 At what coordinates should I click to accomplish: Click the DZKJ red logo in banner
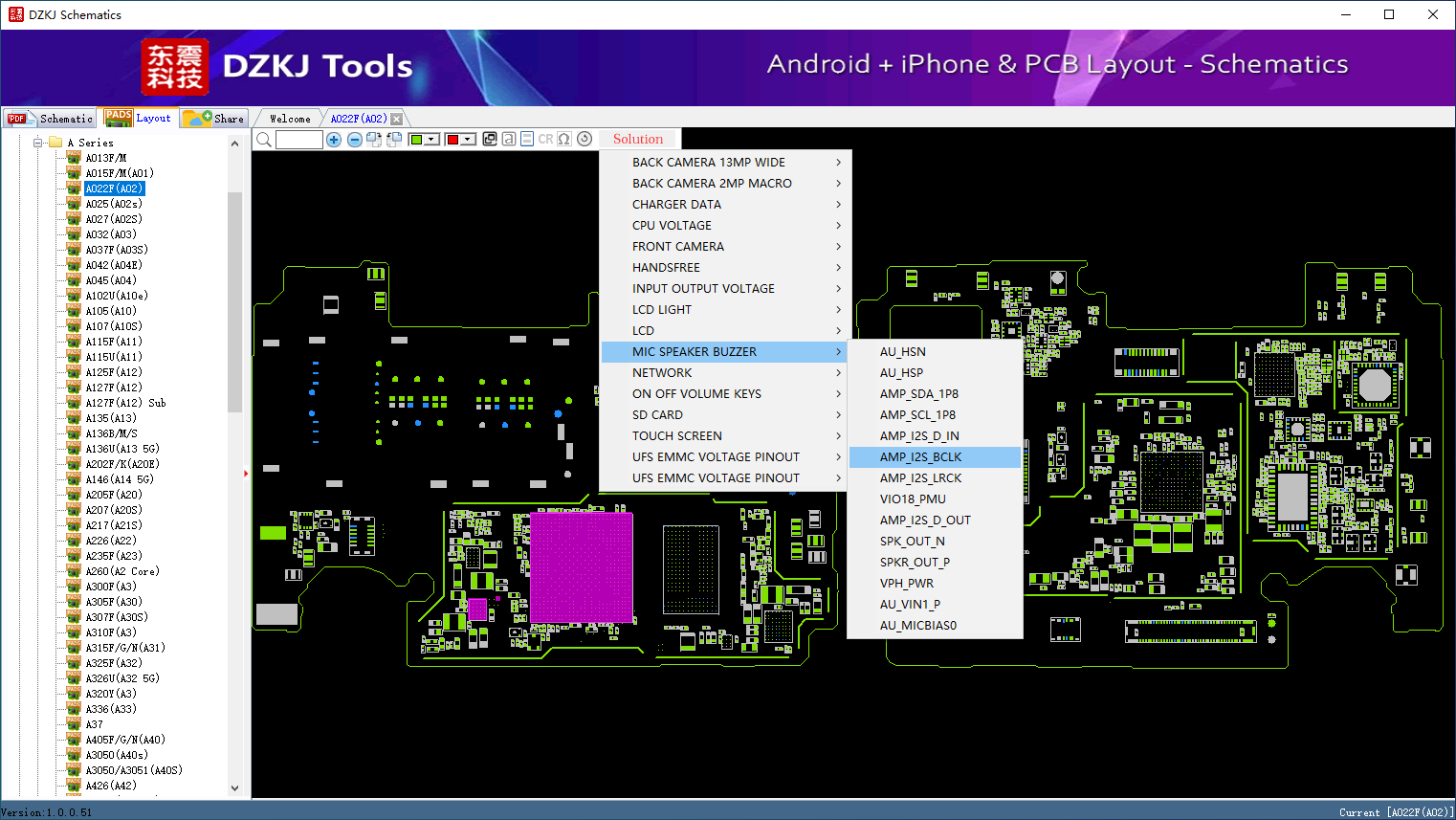click(175, 67)
